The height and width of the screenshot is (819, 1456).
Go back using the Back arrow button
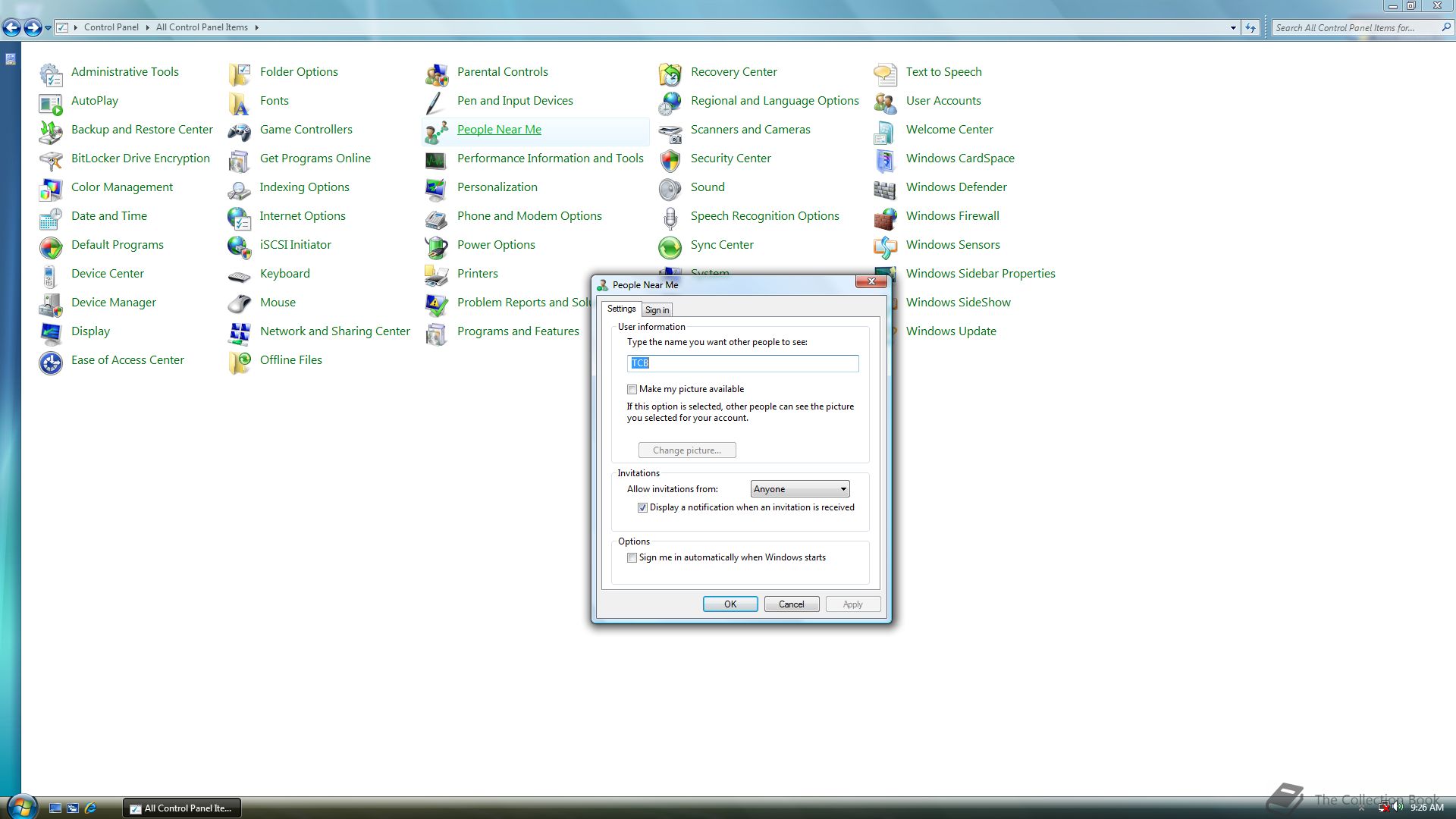pos(11,28)
